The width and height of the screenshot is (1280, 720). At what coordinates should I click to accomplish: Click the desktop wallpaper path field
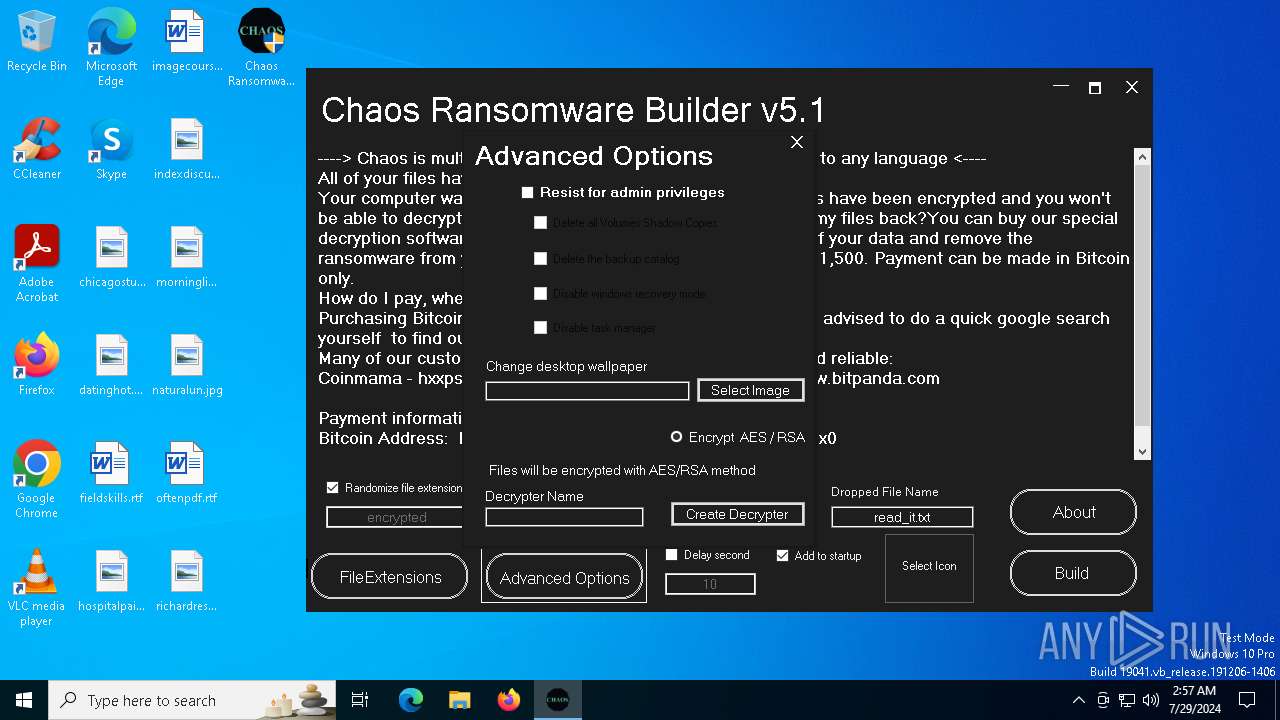[587, 391]
